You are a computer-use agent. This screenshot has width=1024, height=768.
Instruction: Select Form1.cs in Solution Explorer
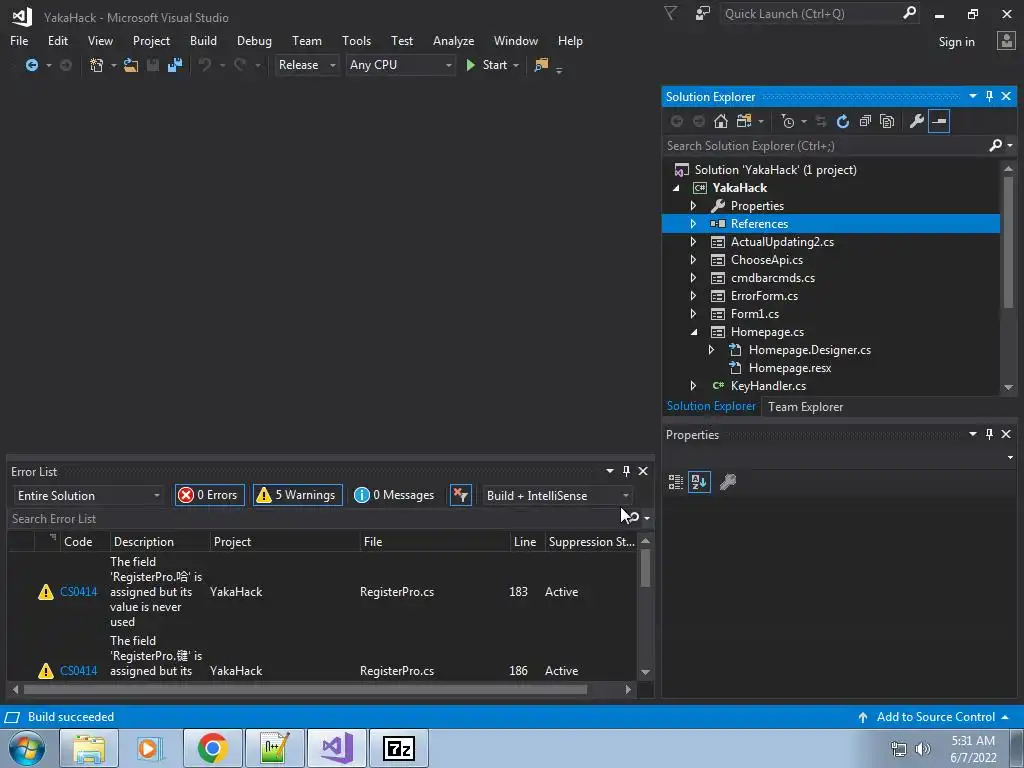[x=754, y=314]
